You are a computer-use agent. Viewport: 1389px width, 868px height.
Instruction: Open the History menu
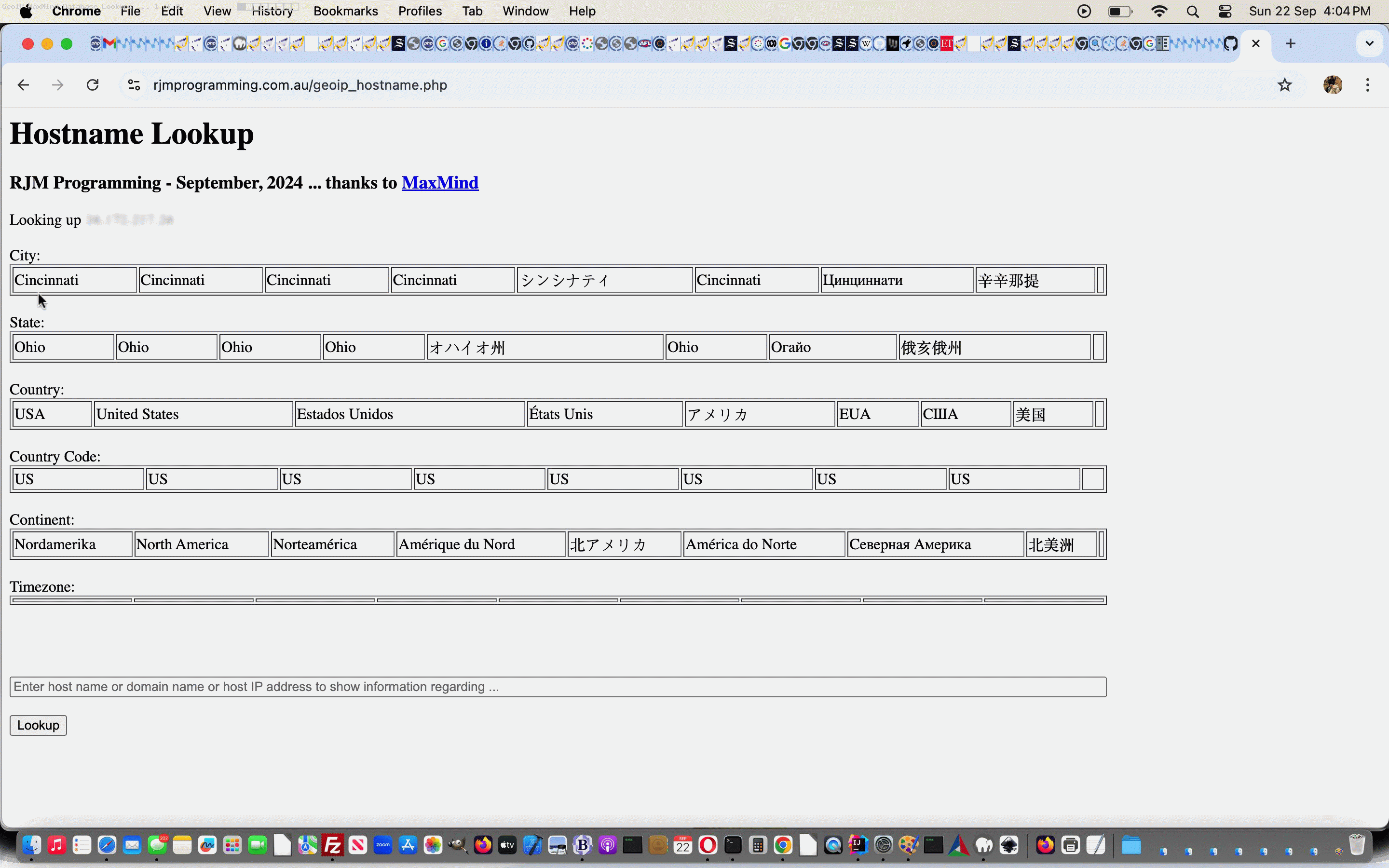272,12
